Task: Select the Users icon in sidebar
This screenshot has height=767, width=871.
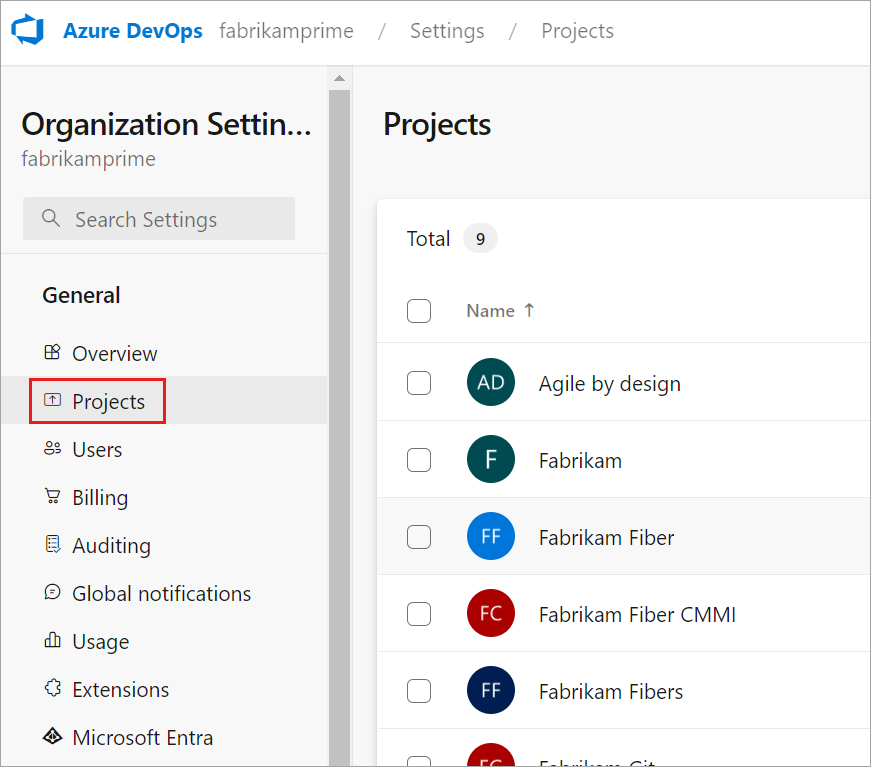Action: tap(53, 449)
